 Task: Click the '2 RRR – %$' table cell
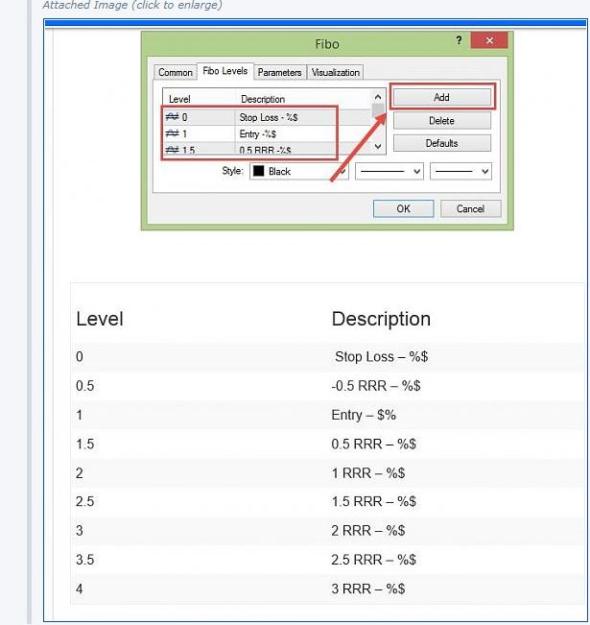point(368,531)
